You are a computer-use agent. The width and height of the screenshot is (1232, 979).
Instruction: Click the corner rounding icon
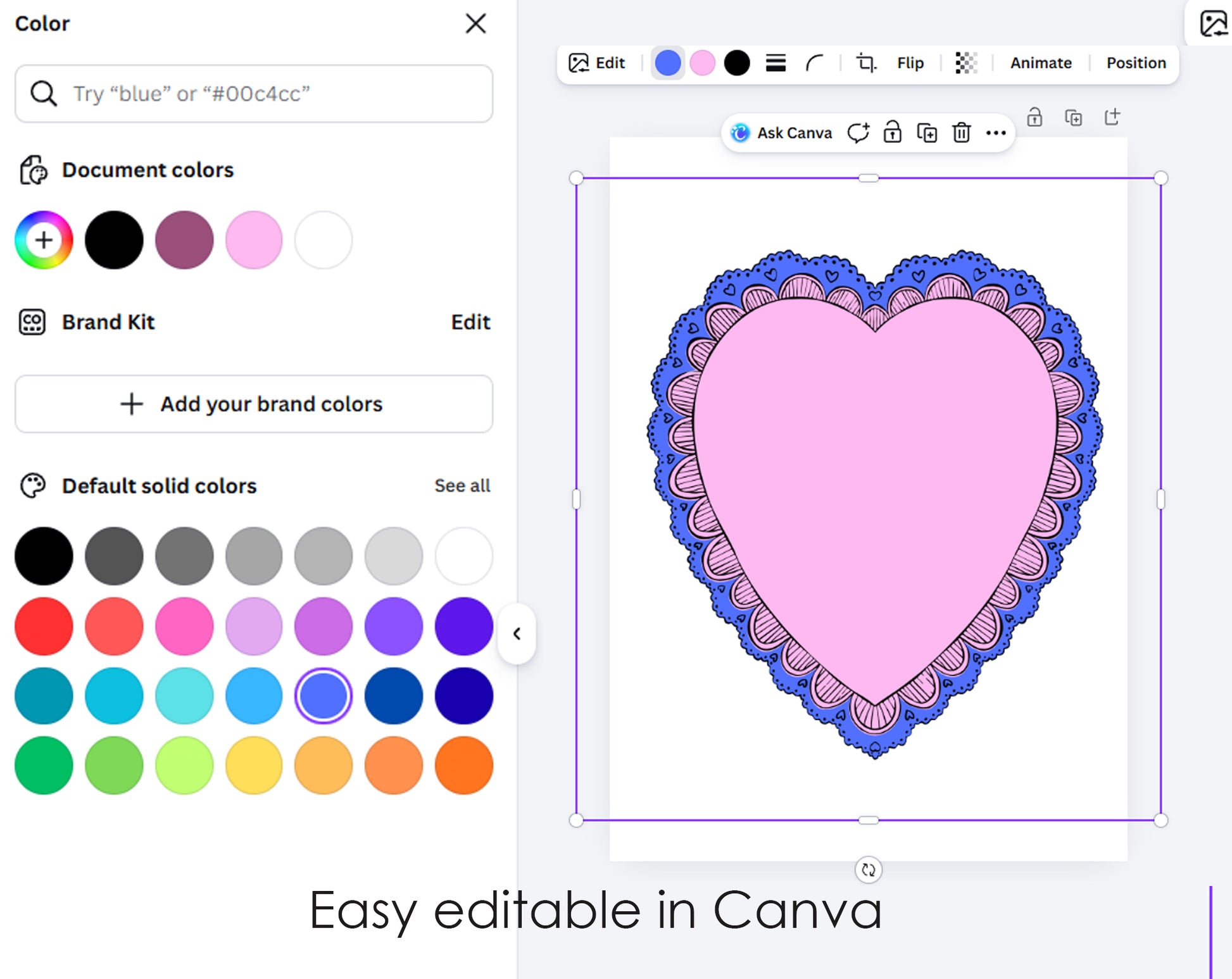pos(815,63)
